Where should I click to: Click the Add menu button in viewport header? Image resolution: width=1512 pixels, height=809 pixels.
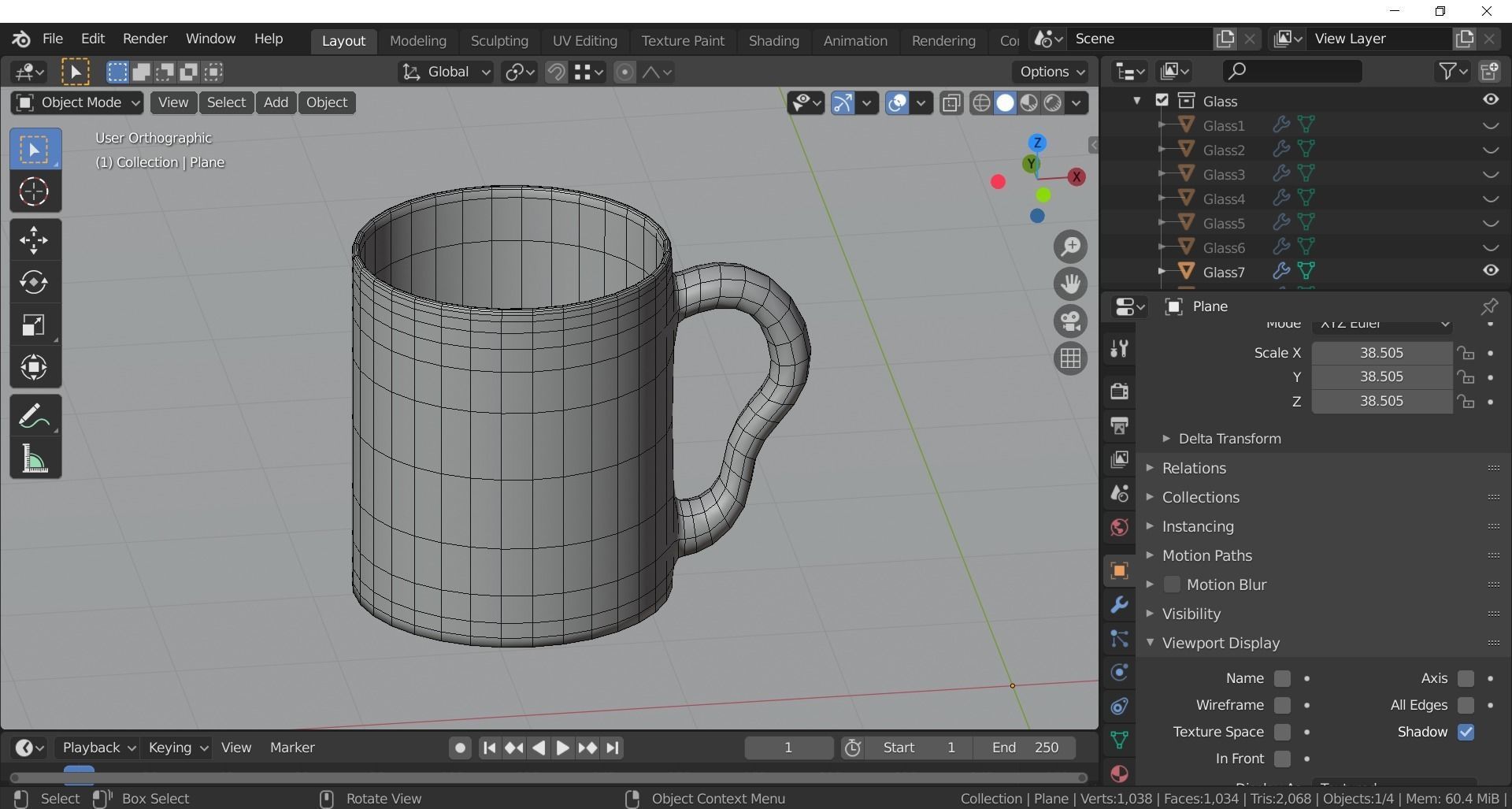(276, 102)
